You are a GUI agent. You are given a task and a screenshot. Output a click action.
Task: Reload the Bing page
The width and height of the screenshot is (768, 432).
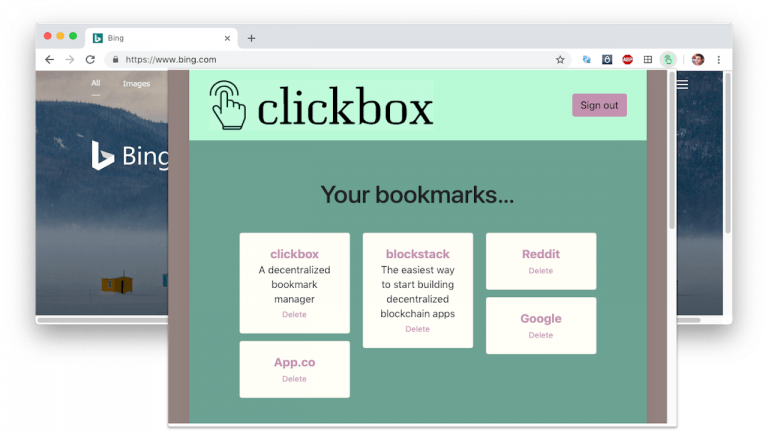point(90,59)
